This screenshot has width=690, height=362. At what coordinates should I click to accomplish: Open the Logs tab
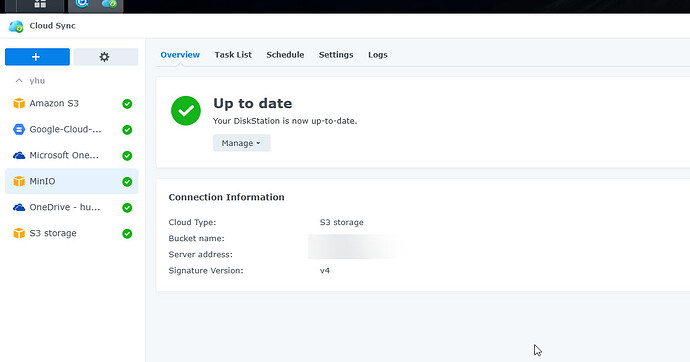[378, 55]
